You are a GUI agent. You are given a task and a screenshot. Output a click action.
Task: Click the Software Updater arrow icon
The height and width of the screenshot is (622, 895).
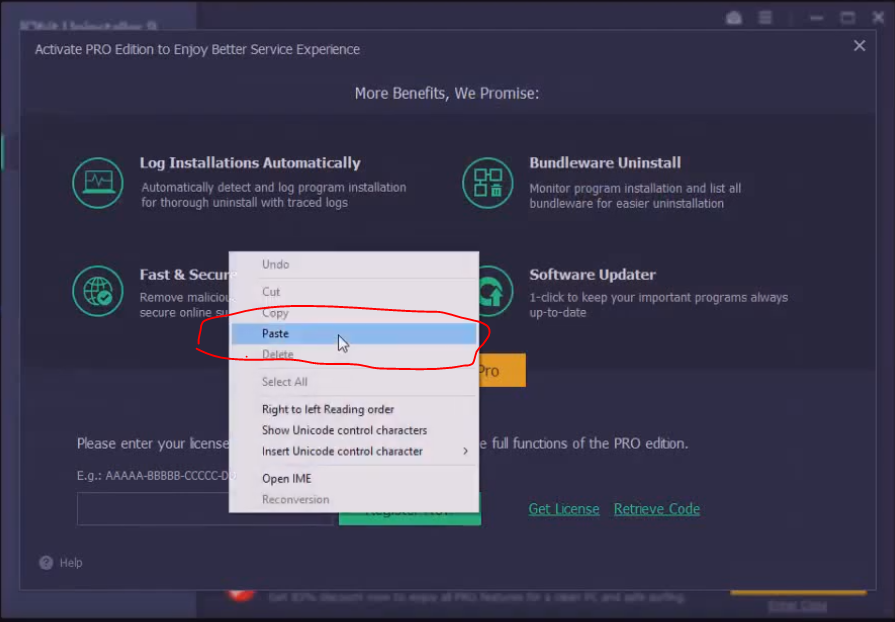coord(495,291)
